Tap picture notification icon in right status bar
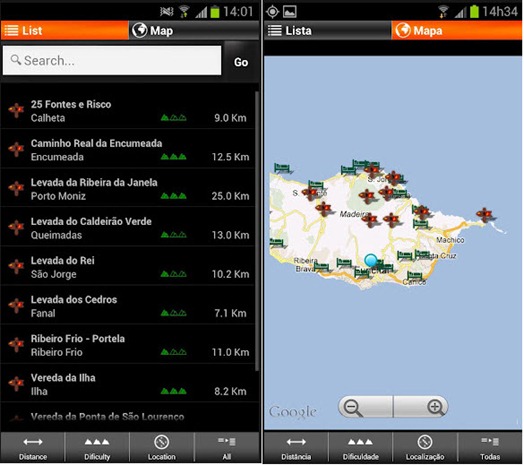The width and height of the screenshot is (524, 465). click(290, 12)
